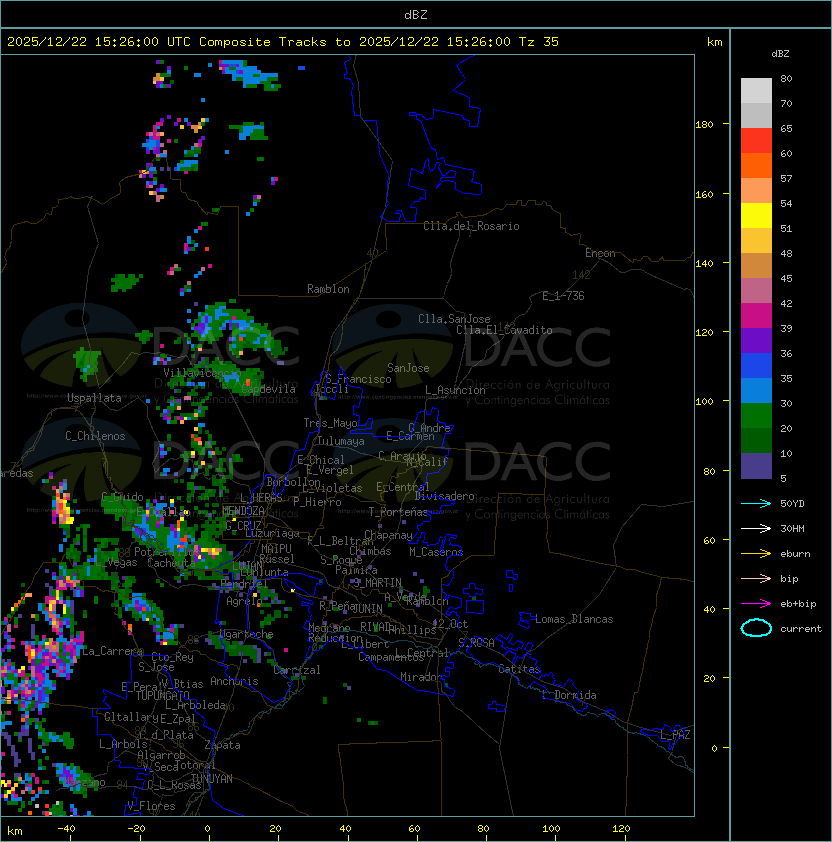Click the 'E_1-736' map label
Image resolution: width=832 pixels, height=842 pixels.
pyautogui.click(x=563, y=296)
